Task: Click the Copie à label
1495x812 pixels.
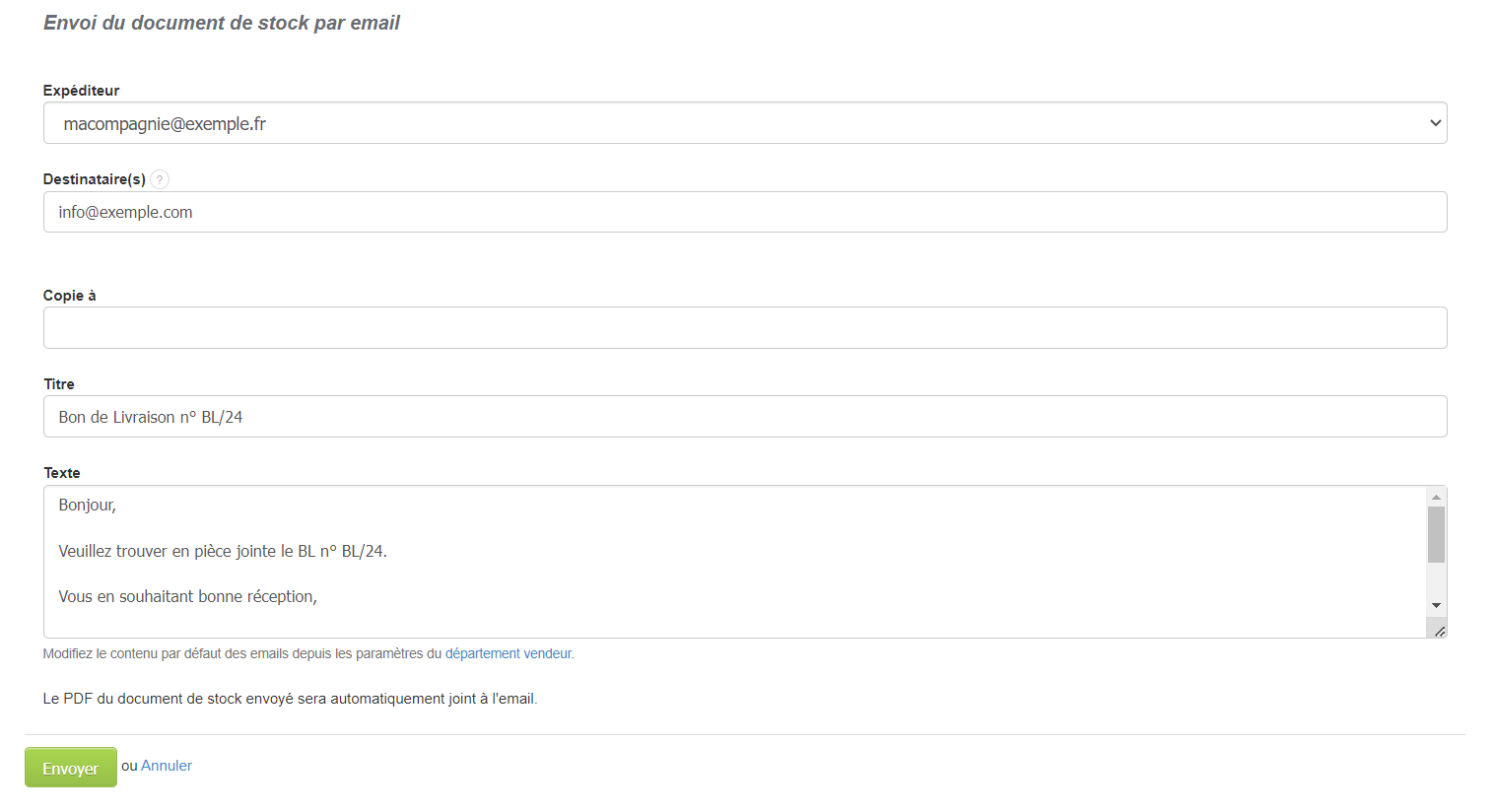Action: (69, 296)
